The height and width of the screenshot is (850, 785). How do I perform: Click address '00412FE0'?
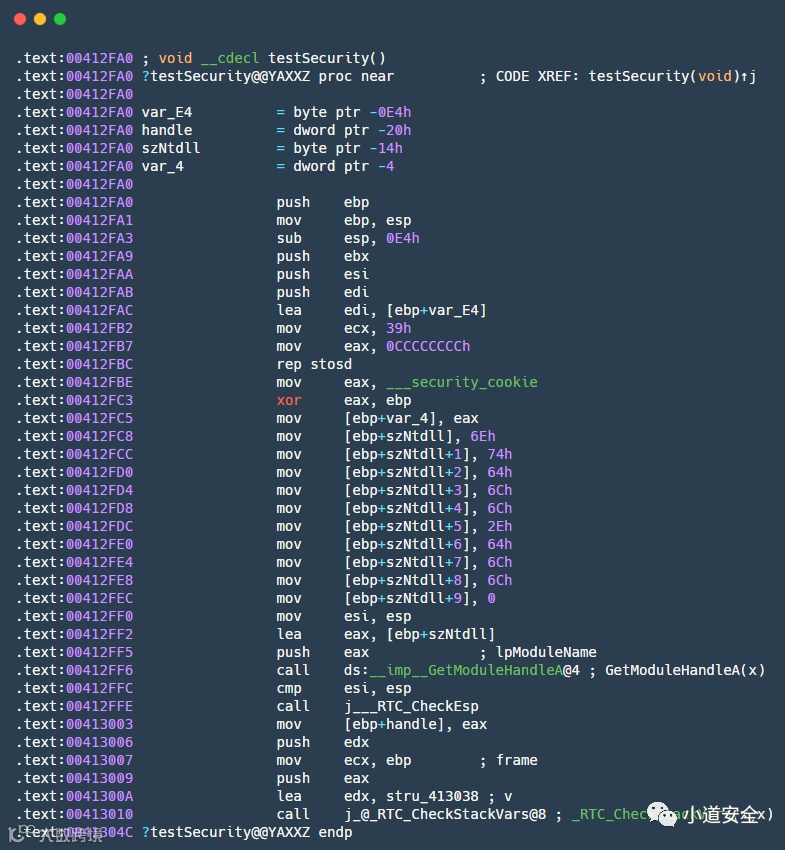pyautogui.click(x=100, y=544)
